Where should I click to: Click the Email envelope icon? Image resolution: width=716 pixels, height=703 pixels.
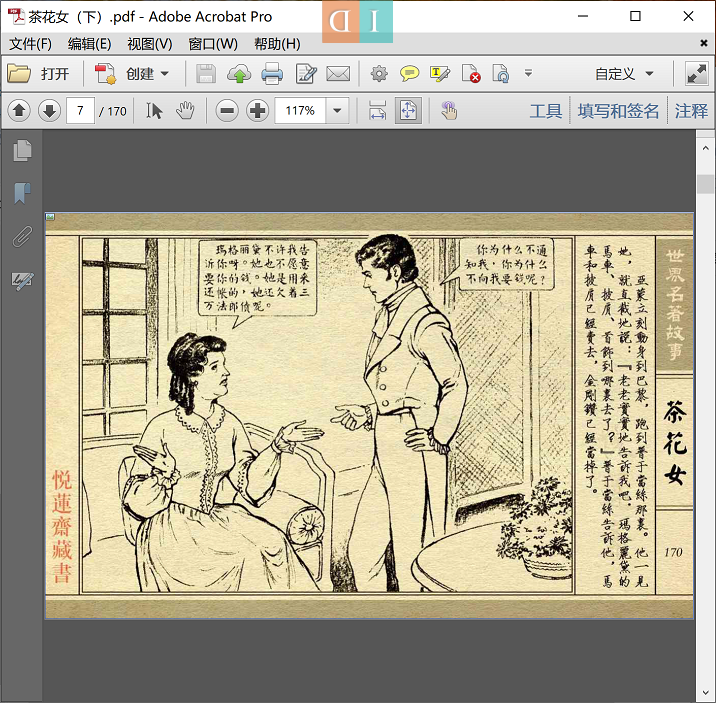tap(338, 73)
